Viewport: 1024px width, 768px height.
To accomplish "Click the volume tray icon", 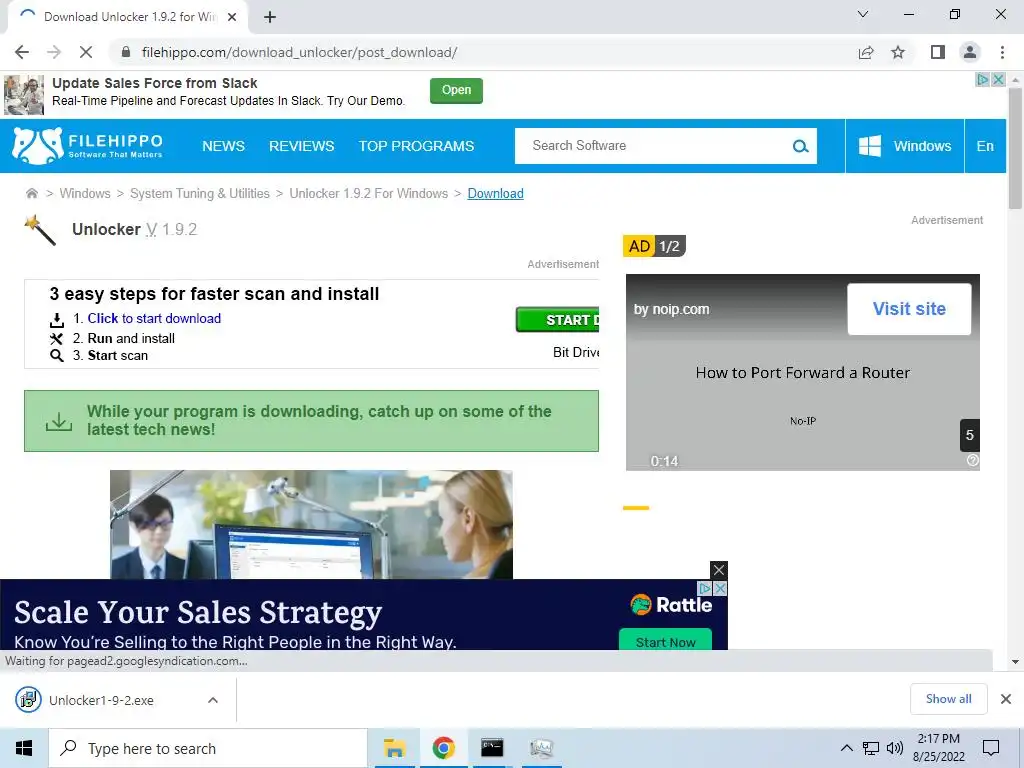I will pyautogui.click(x=895, y=748).
